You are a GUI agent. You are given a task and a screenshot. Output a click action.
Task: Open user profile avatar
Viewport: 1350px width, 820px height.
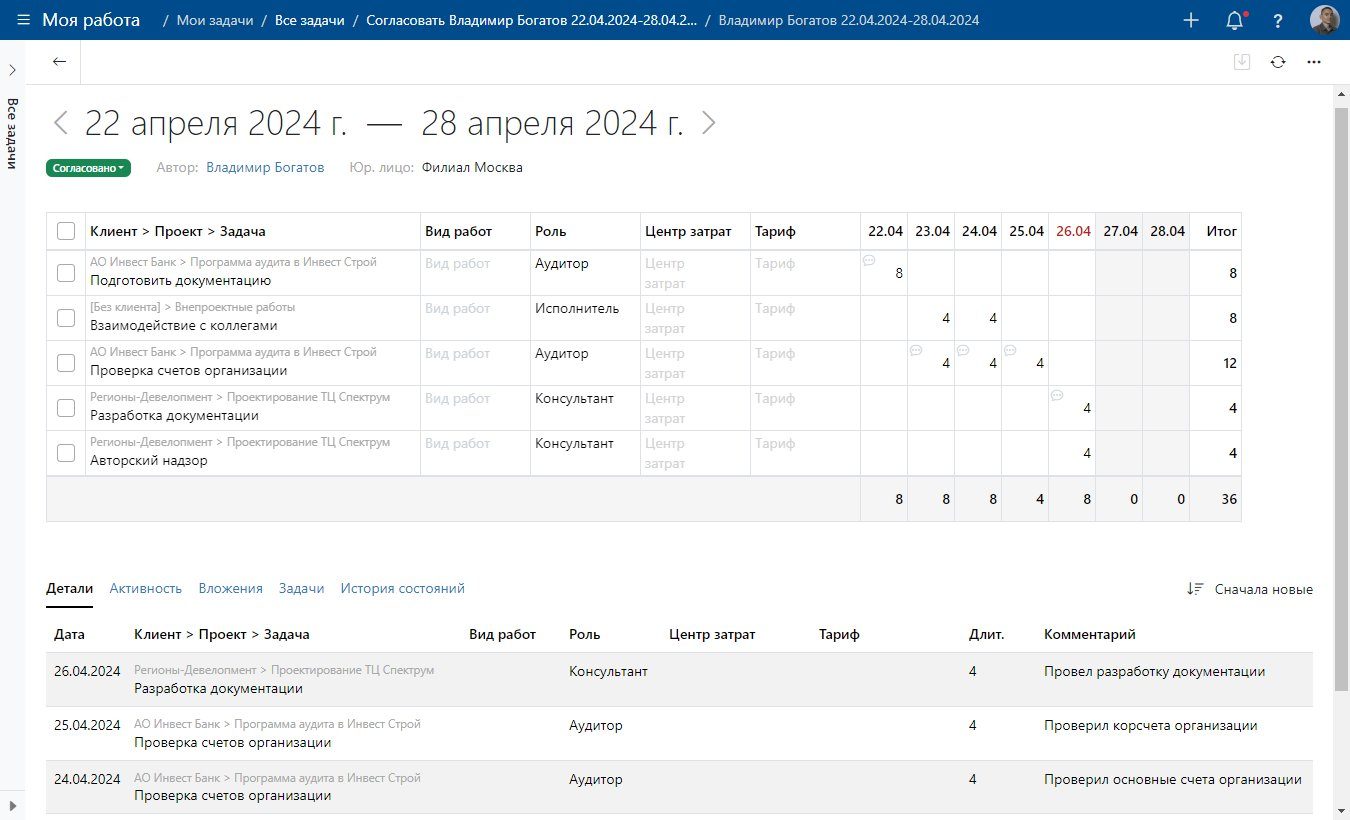click(1324, 20)
